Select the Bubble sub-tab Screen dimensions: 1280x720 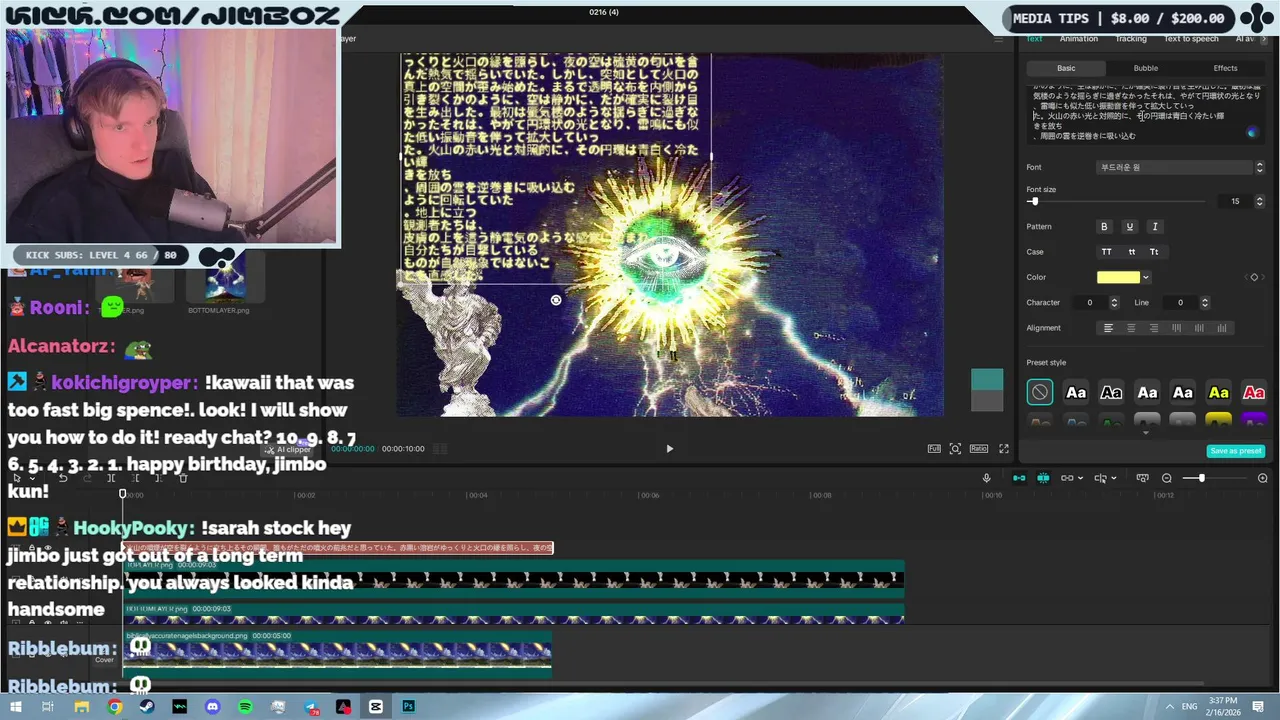(x=1145, y=68)
